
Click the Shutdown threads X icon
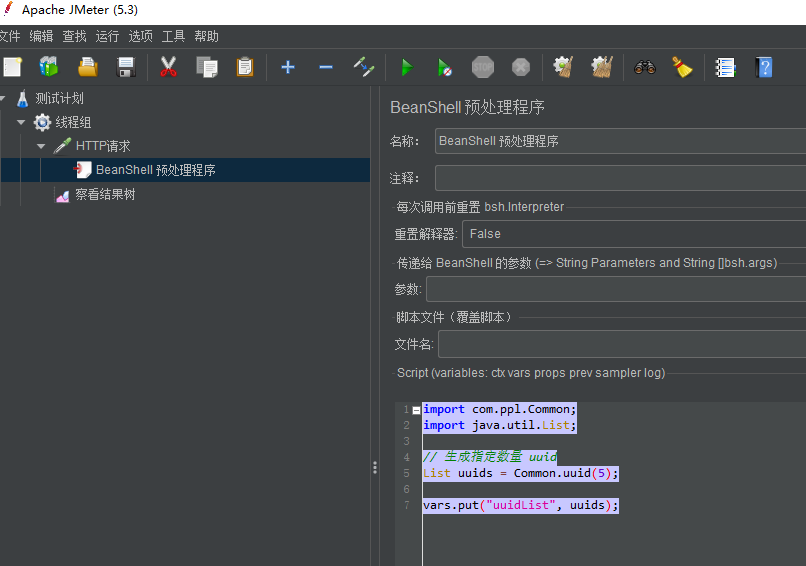pos(521,67)
